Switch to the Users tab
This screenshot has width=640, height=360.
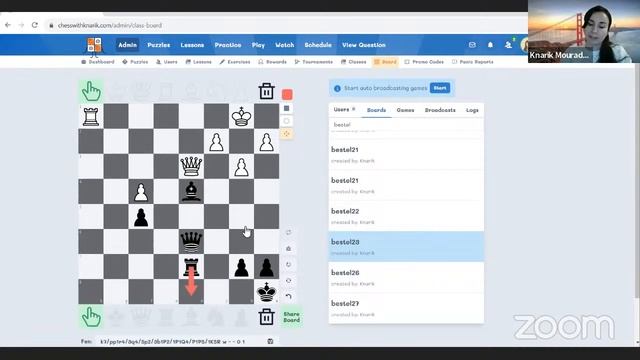coord(341,109)
